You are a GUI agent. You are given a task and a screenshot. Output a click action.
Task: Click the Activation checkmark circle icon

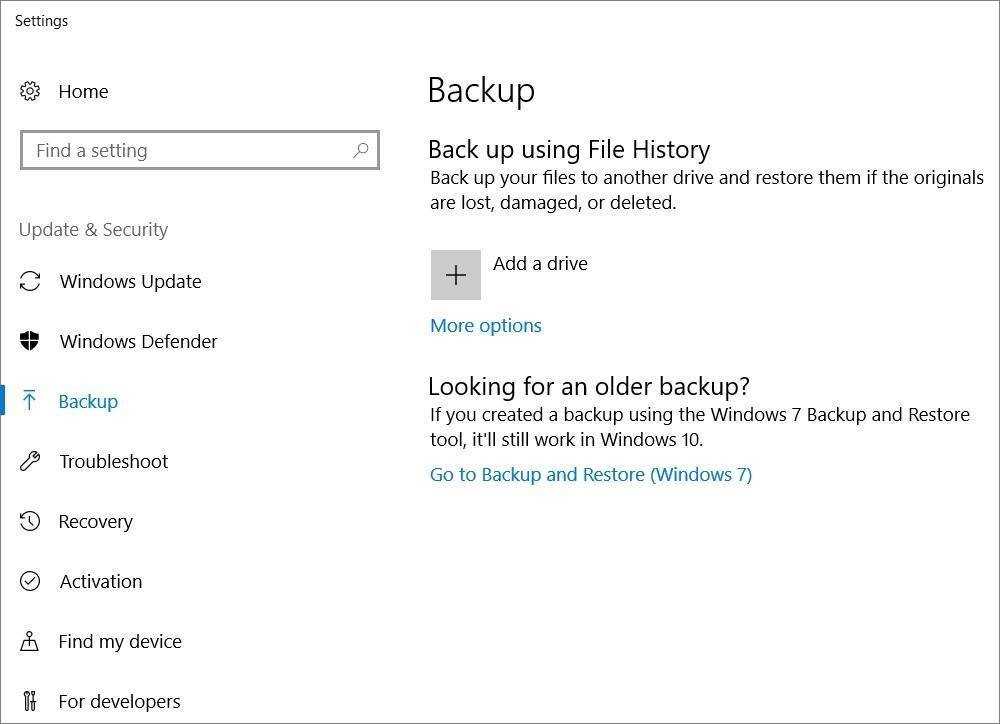pos(30,582)
